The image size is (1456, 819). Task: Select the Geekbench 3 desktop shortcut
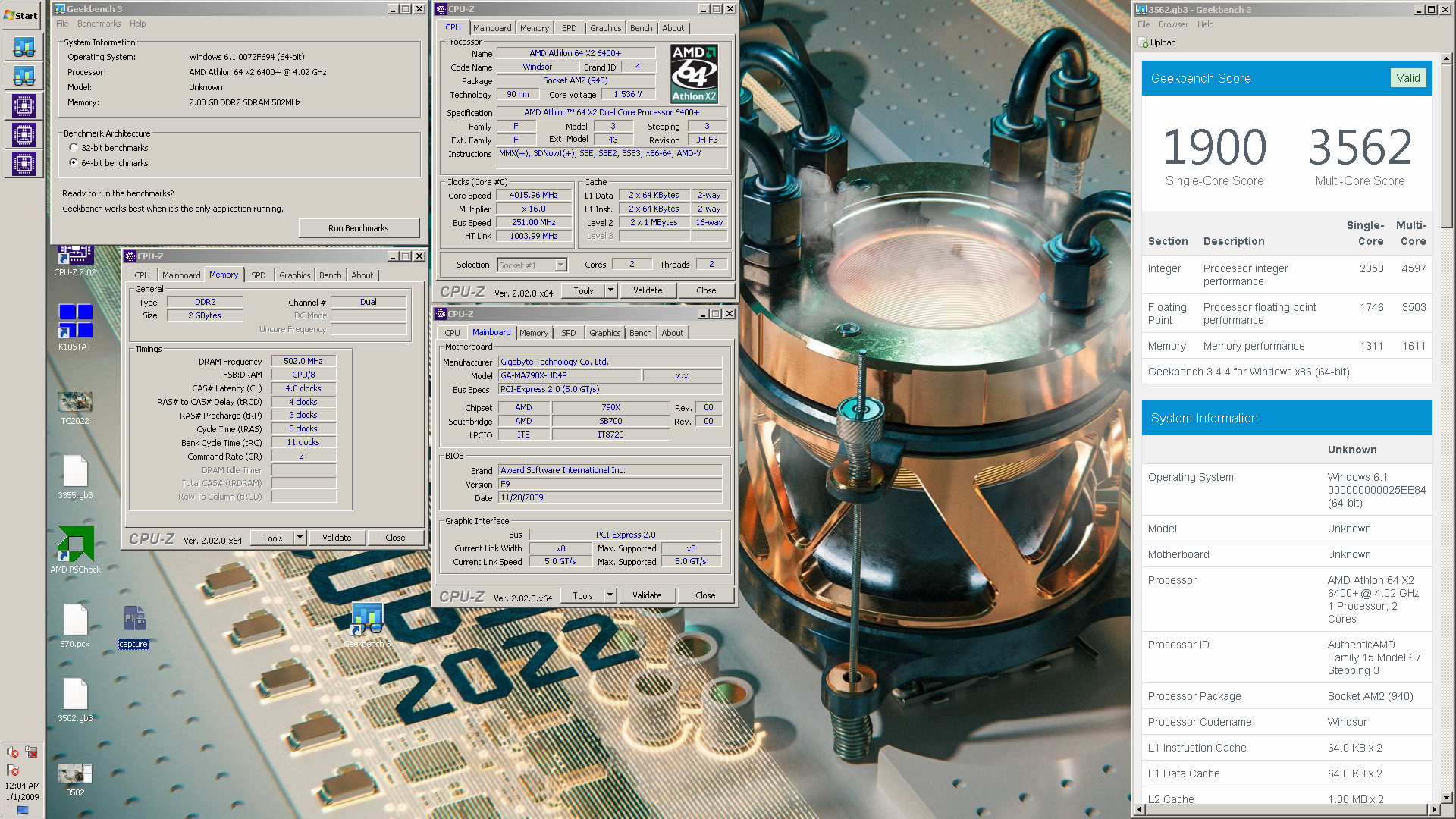click(367, 626)
